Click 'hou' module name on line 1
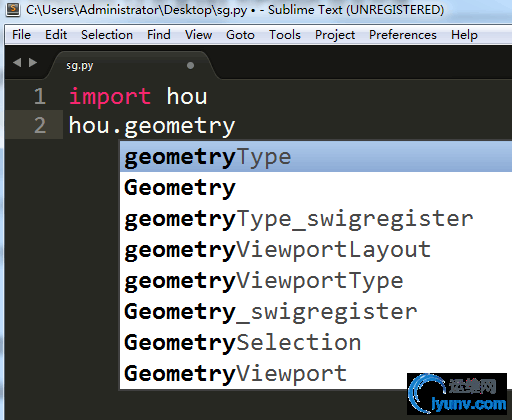Screen dimensions: 512x420 [x=187, y=97]
